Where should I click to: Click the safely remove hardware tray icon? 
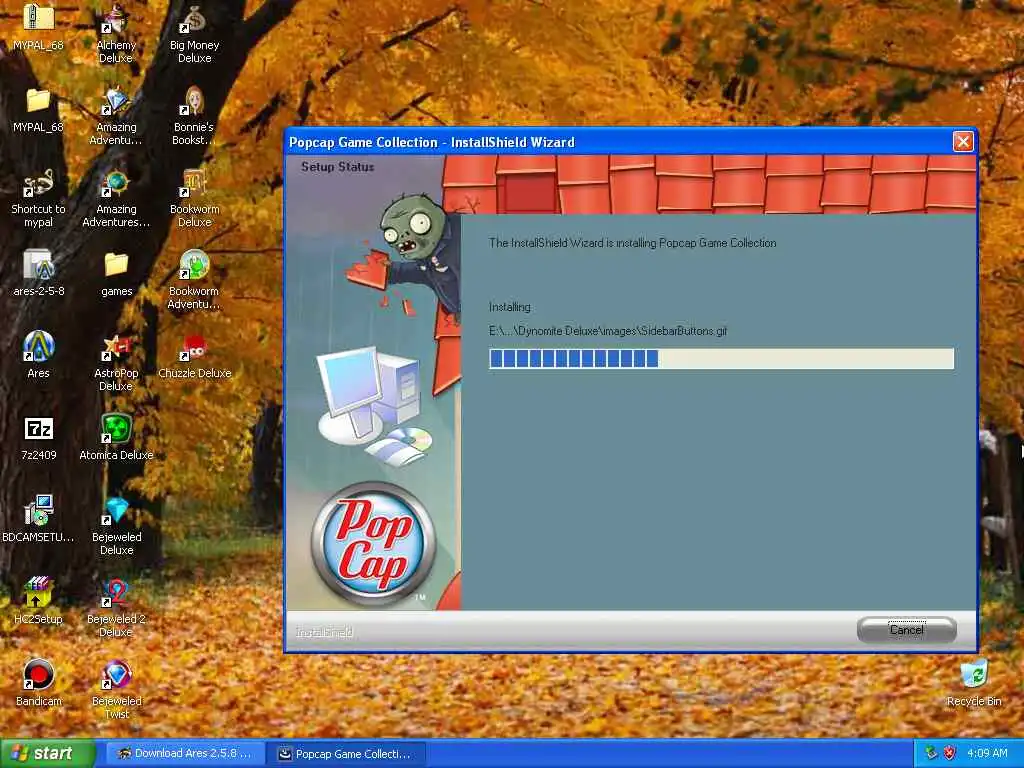(931, 753)
